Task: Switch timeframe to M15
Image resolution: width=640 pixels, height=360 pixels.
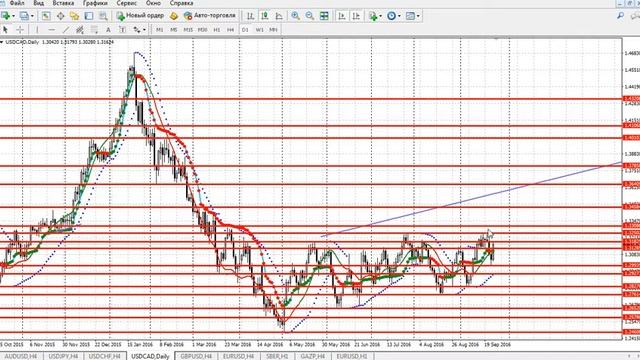Action: (x=188, y=29)
